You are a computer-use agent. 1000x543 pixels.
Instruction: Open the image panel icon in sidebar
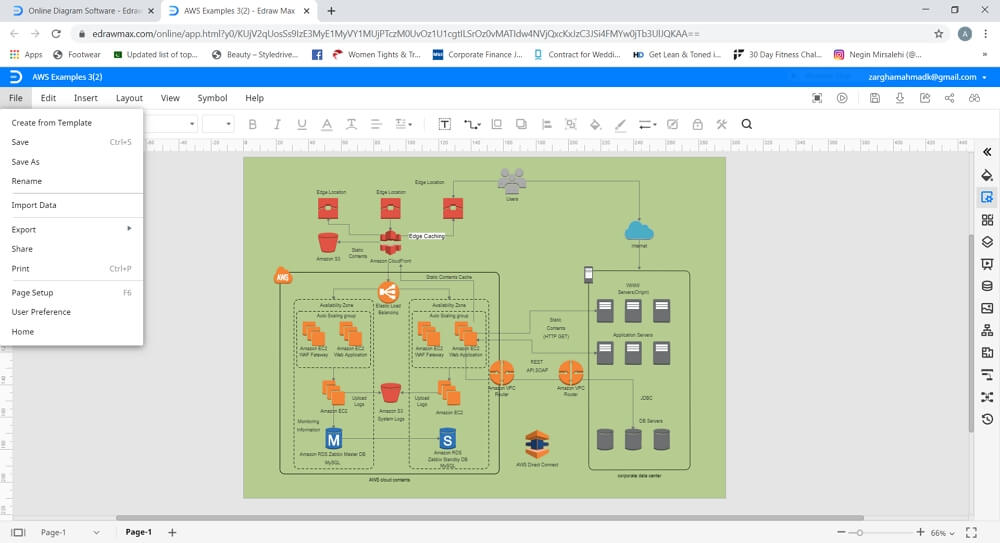[x=987, y=308]
